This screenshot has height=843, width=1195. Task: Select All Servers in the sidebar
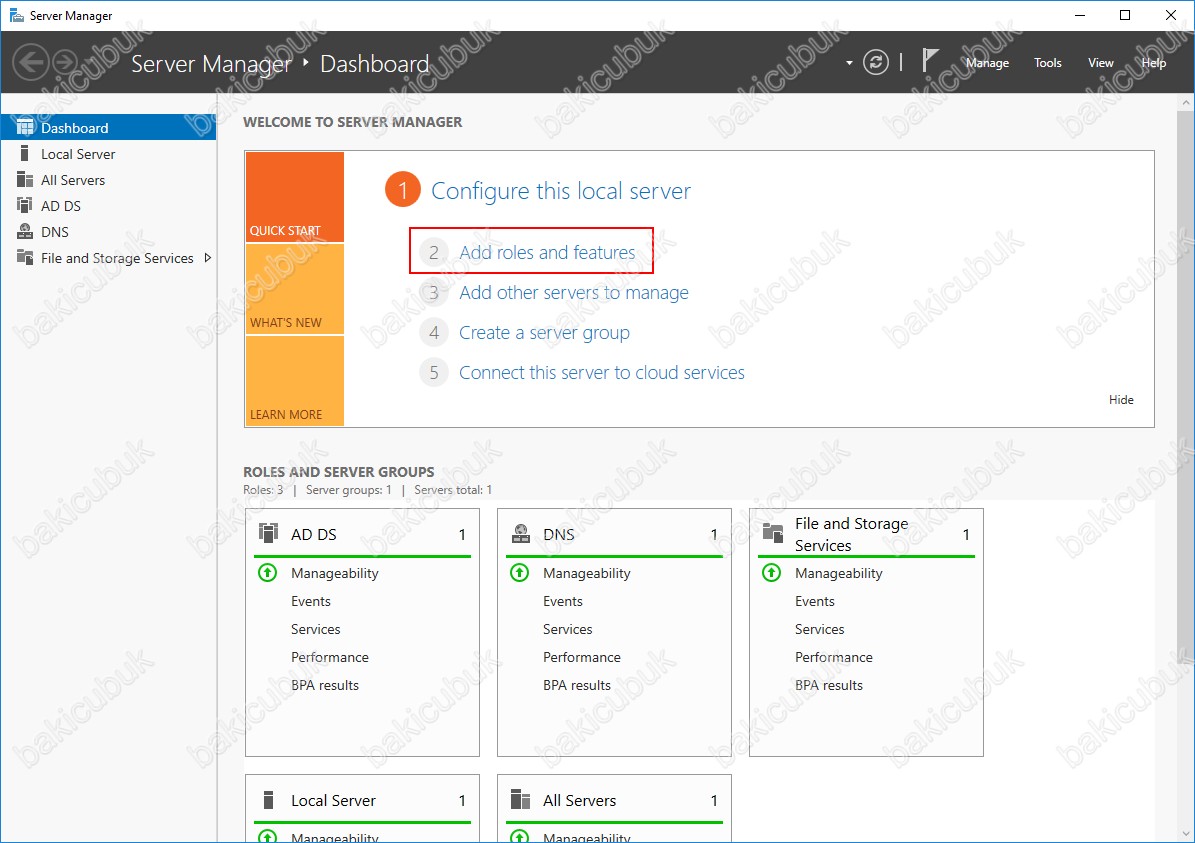pyautogui.click(x=108, y=180)
